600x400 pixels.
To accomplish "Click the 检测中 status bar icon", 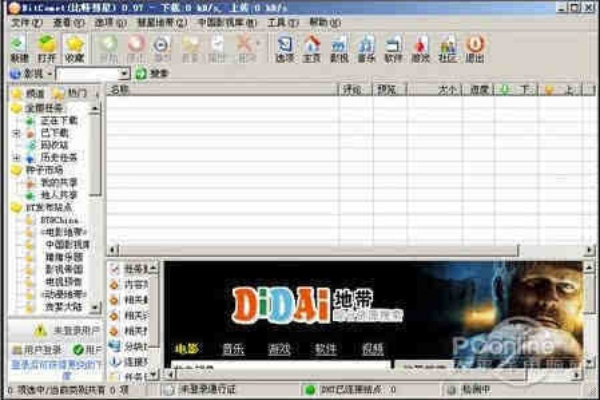I will (452, 390).
